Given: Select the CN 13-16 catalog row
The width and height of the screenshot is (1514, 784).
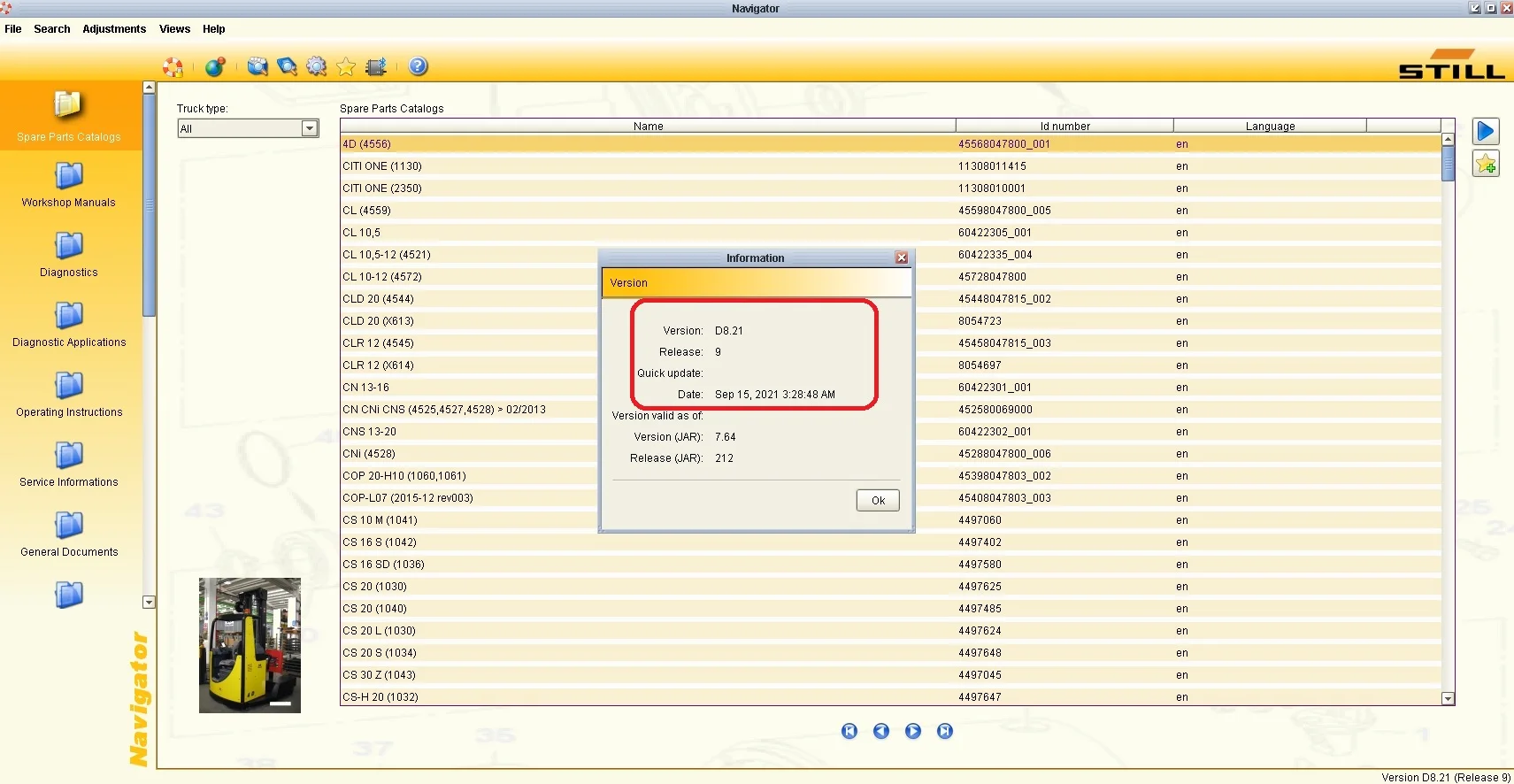Looking at the screenshot, I should (890, 388).
